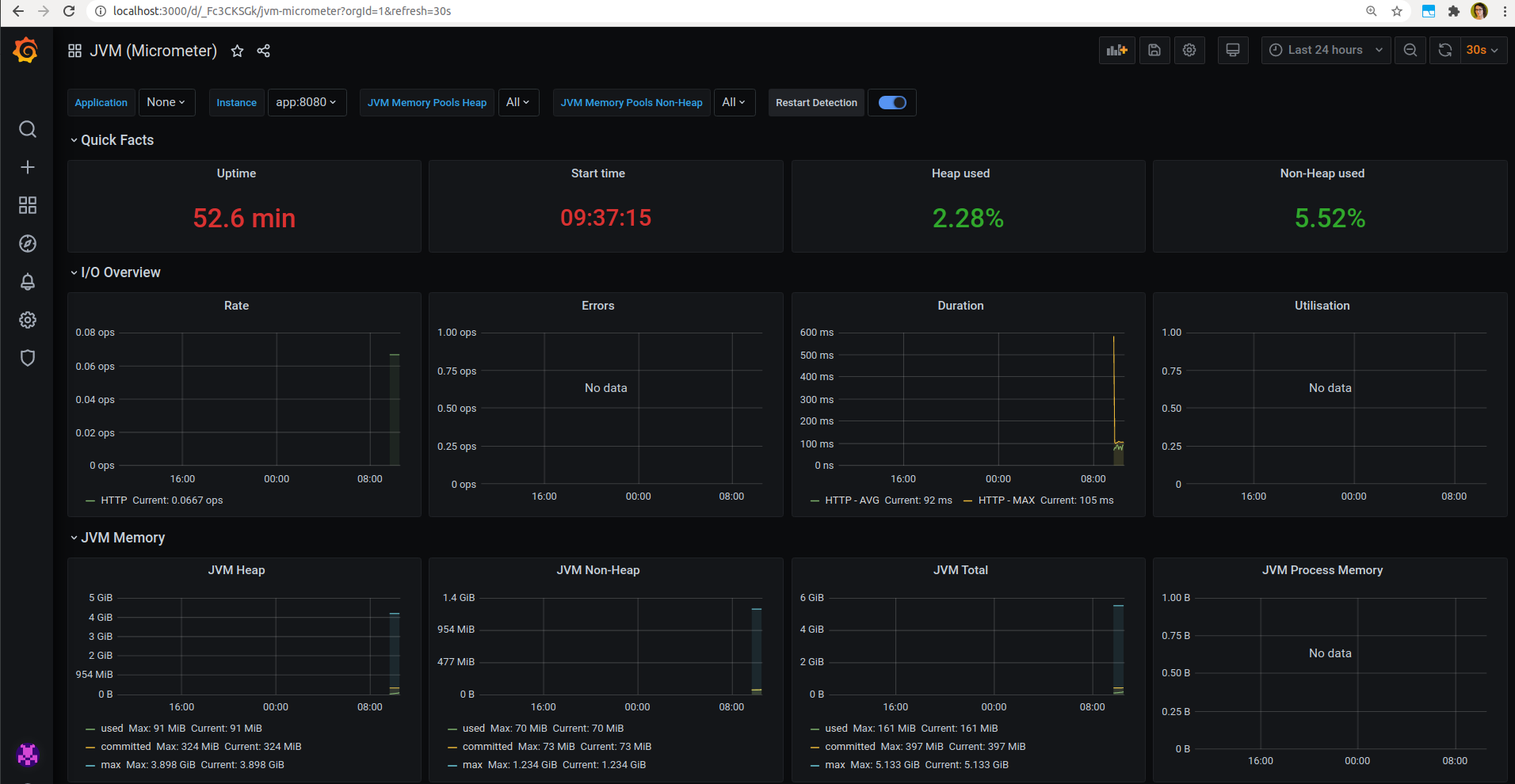
Task: Open dashboard settings gear in top bar
Action: (x=1189, y=50)
